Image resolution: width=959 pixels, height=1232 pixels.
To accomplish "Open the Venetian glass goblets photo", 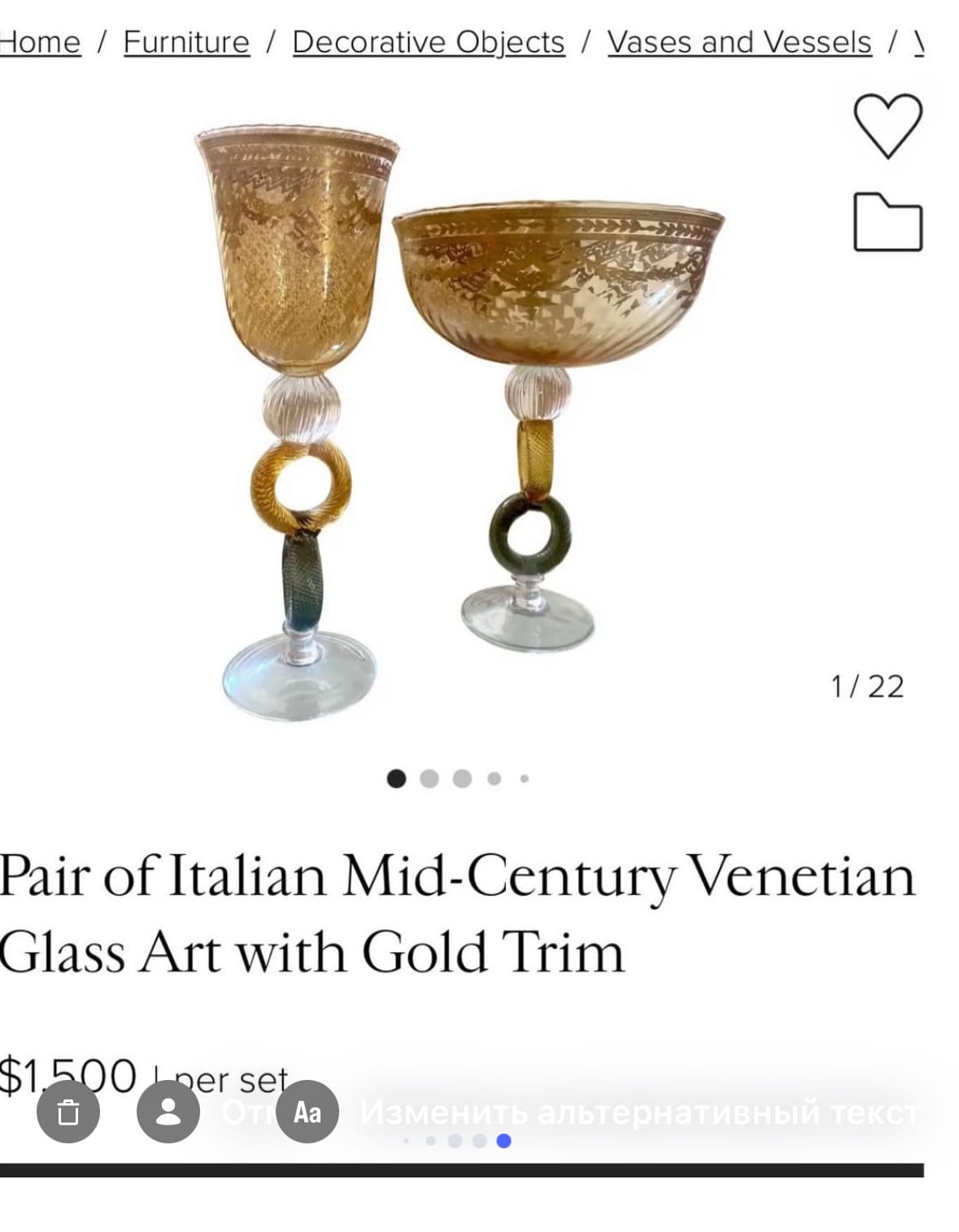I will coord(460,421).
